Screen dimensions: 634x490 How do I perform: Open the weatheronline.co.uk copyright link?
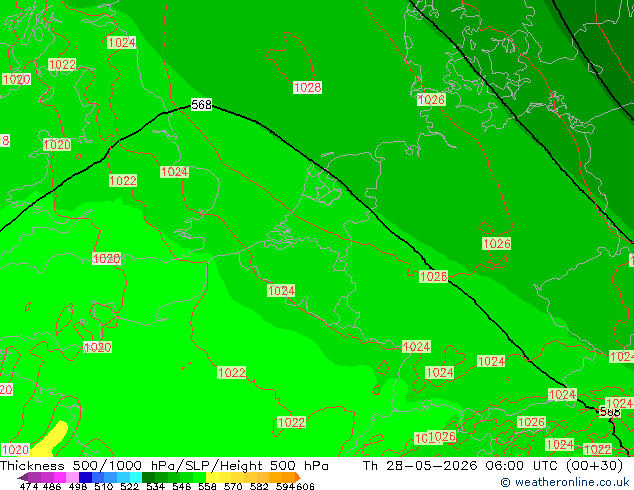[565, 482]
